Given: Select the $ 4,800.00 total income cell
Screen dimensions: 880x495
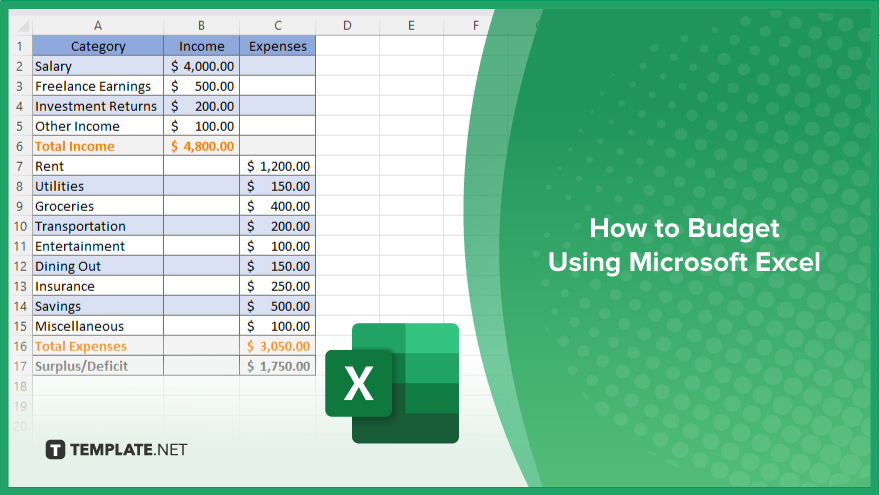Looking at the screenshot, I should [x=201, y=146].
